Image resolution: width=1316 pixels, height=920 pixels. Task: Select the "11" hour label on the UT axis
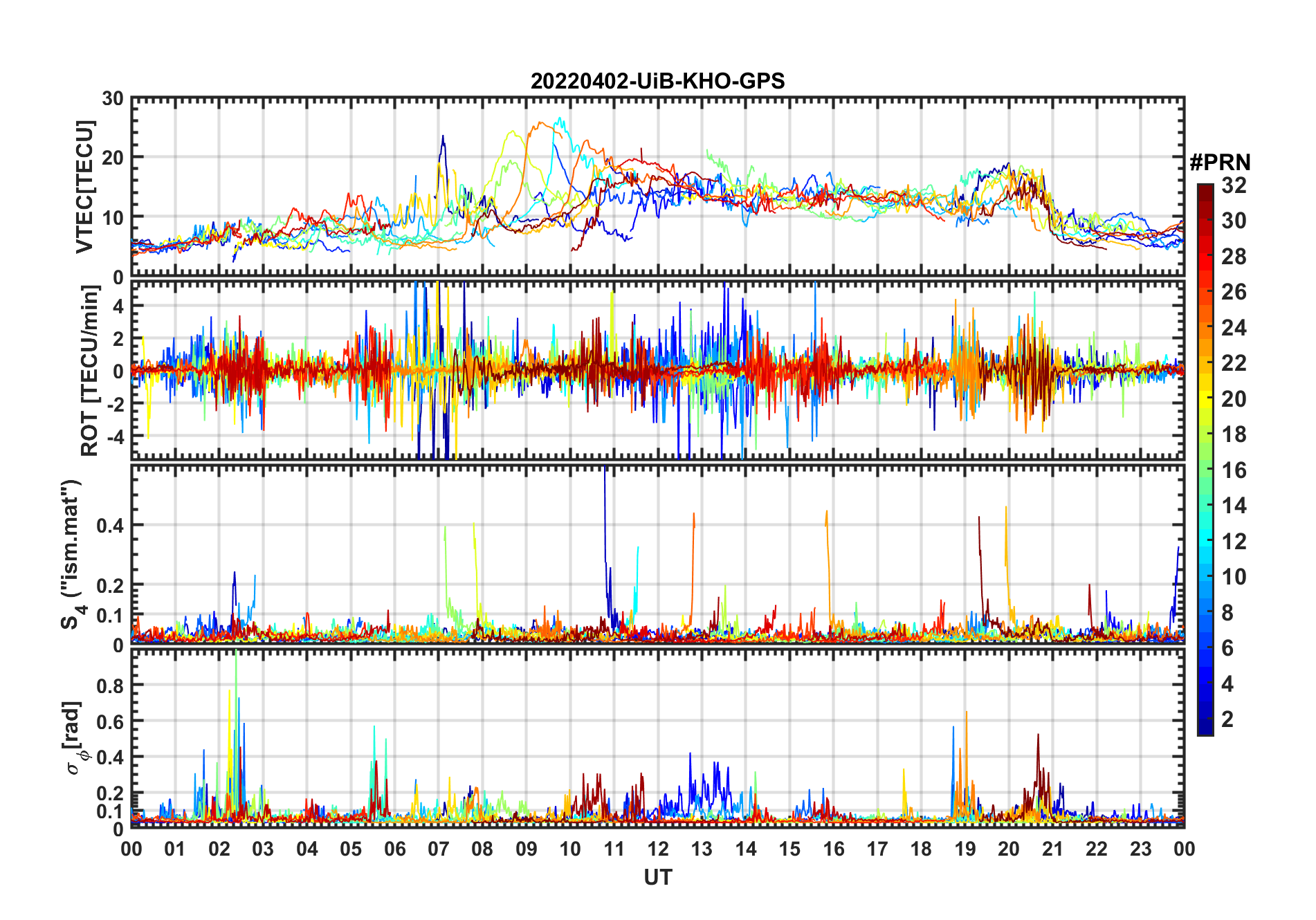coord(614,849)
